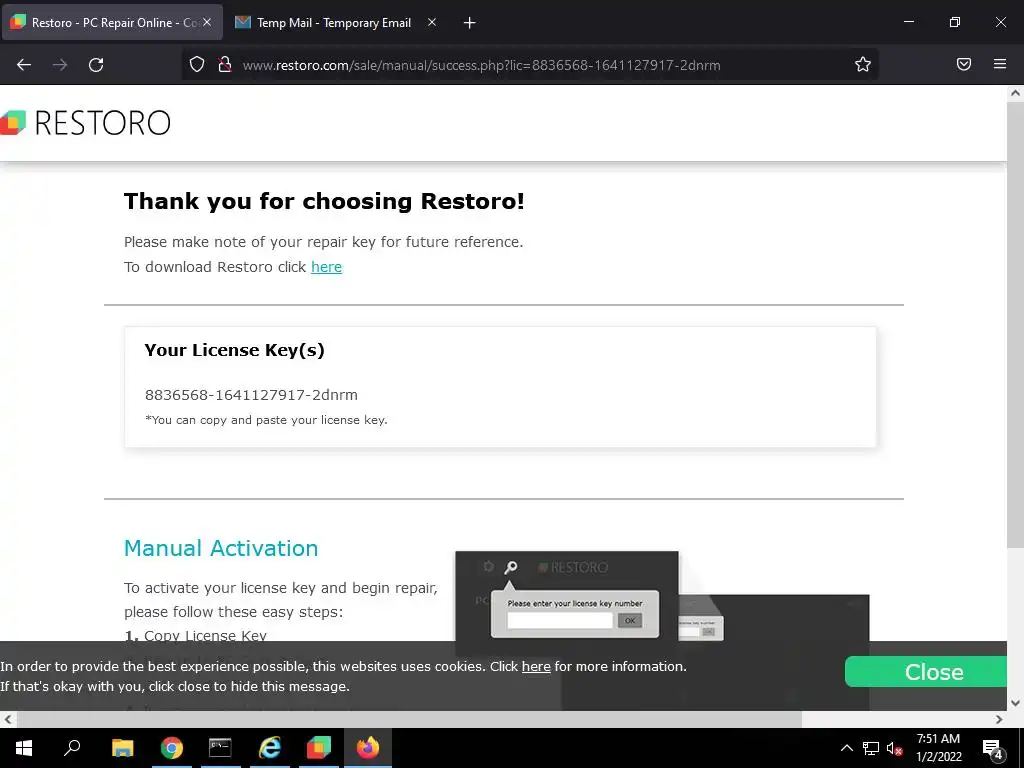Open Internet Explorer from the taskbar
Image resolution: width=1024 pixels, height=768 pixels.
tap(270, 748)
